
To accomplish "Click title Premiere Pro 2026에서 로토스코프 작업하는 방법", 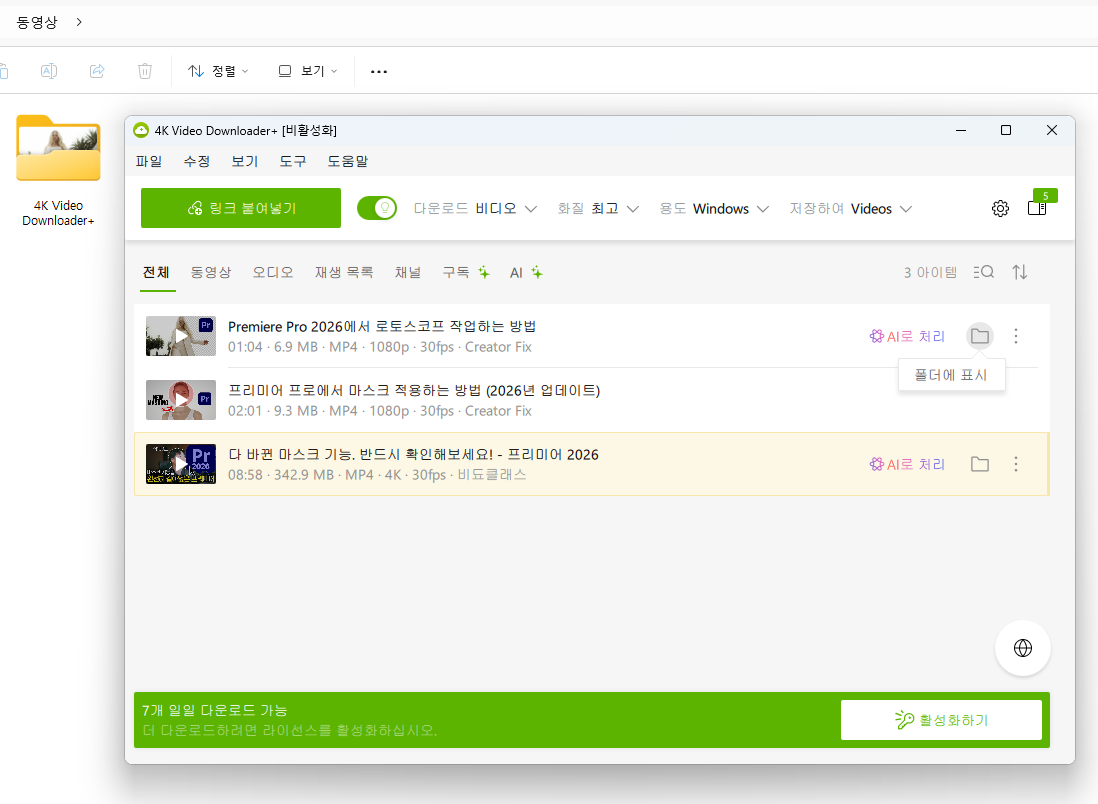I will [382, 326].
